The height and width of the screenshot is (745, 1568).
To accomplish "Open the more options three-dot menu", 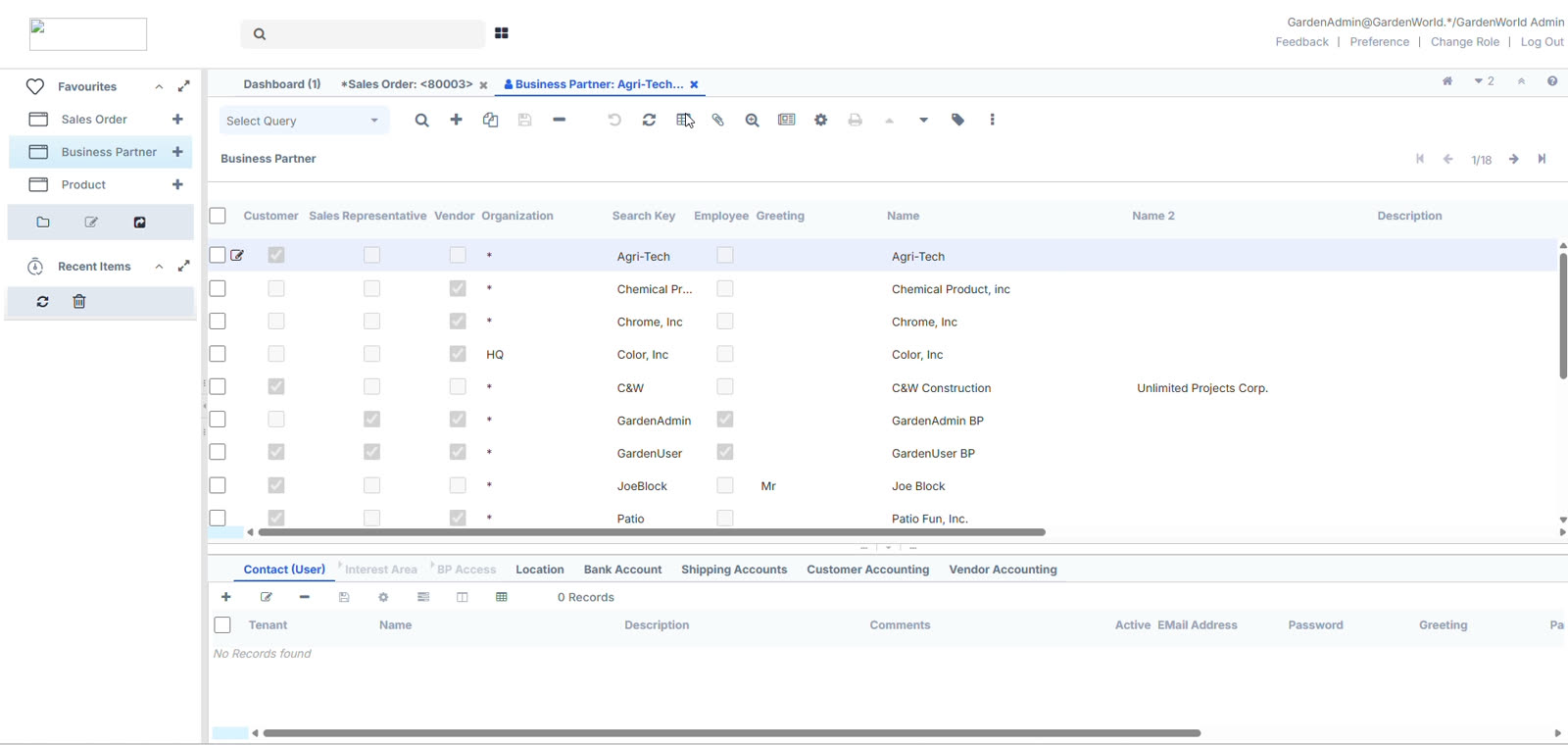I will click(992, 120).
